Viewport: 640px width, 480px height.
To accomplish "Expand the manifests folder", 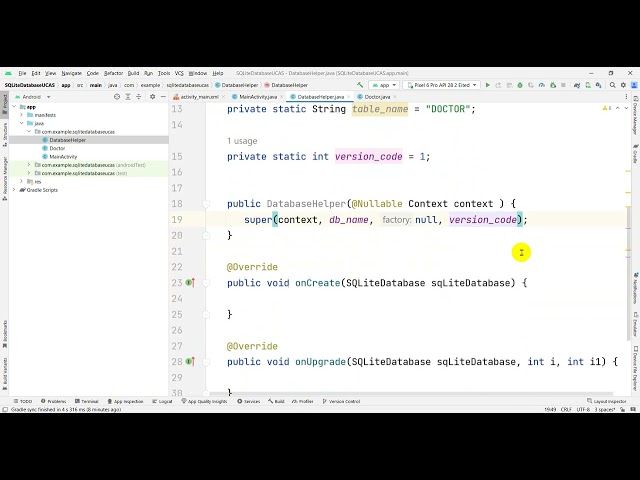I will click(x=22, y=115).
